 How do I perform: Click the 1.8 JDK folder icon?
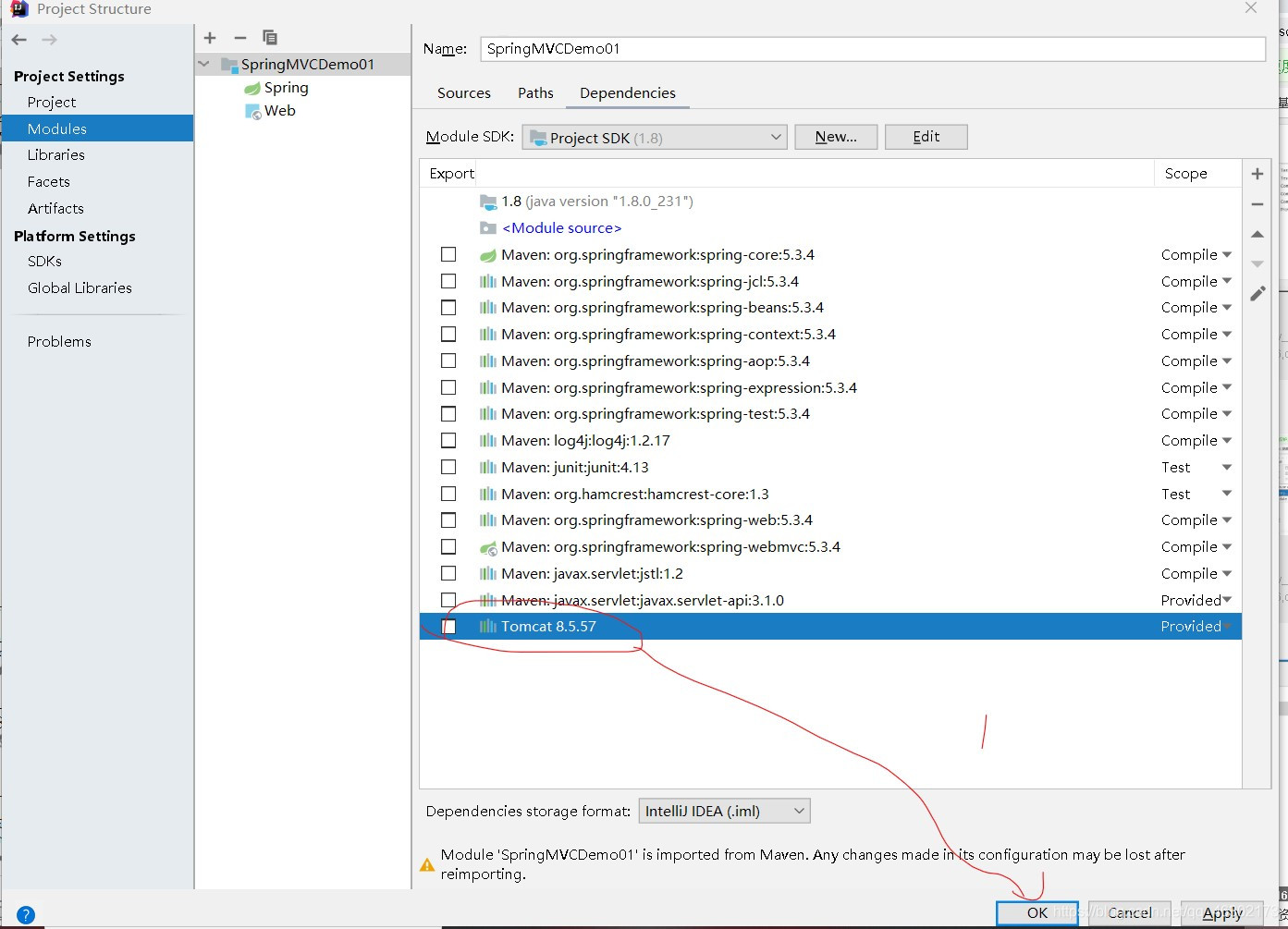click(488, 202)
